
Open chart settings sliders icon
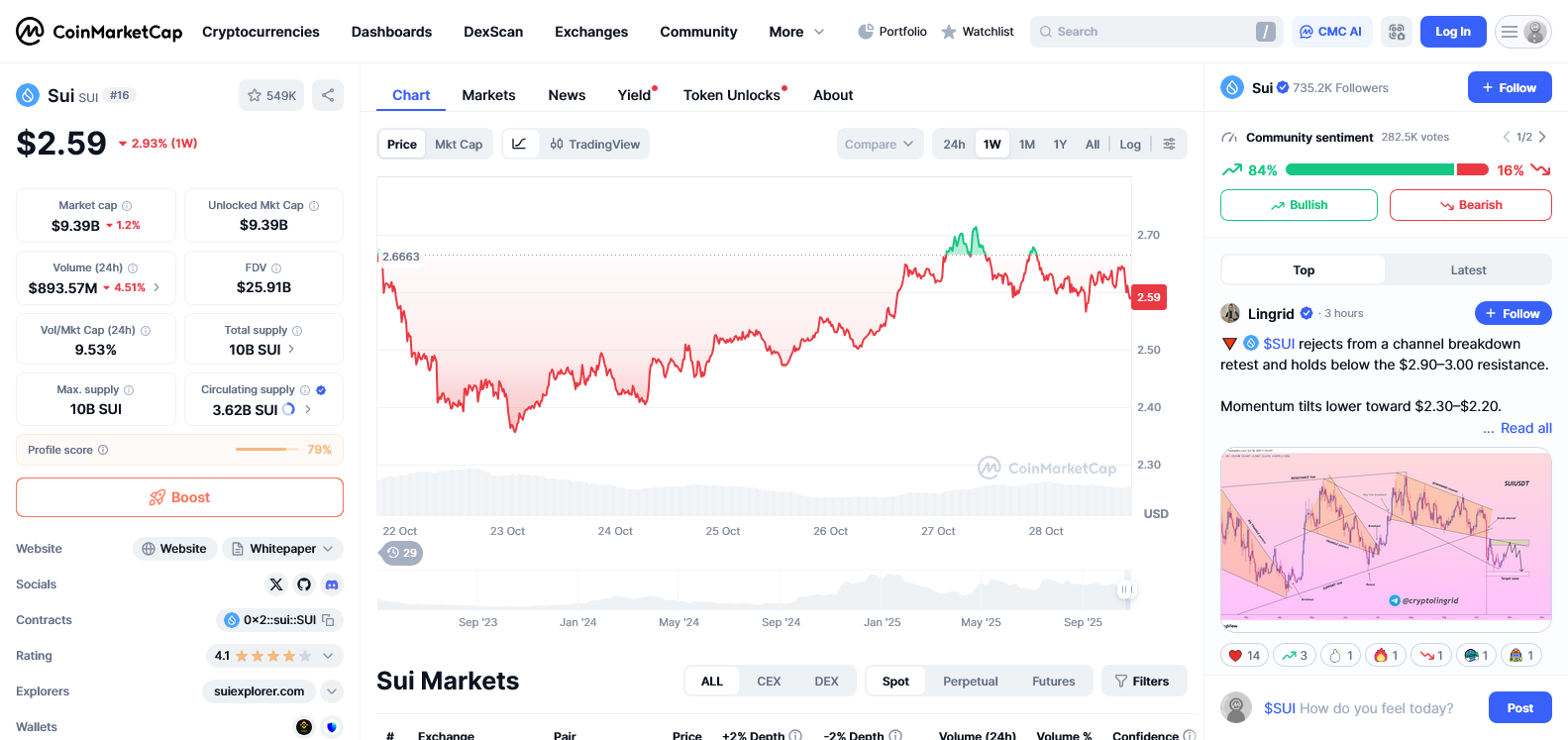[1170, 144]
